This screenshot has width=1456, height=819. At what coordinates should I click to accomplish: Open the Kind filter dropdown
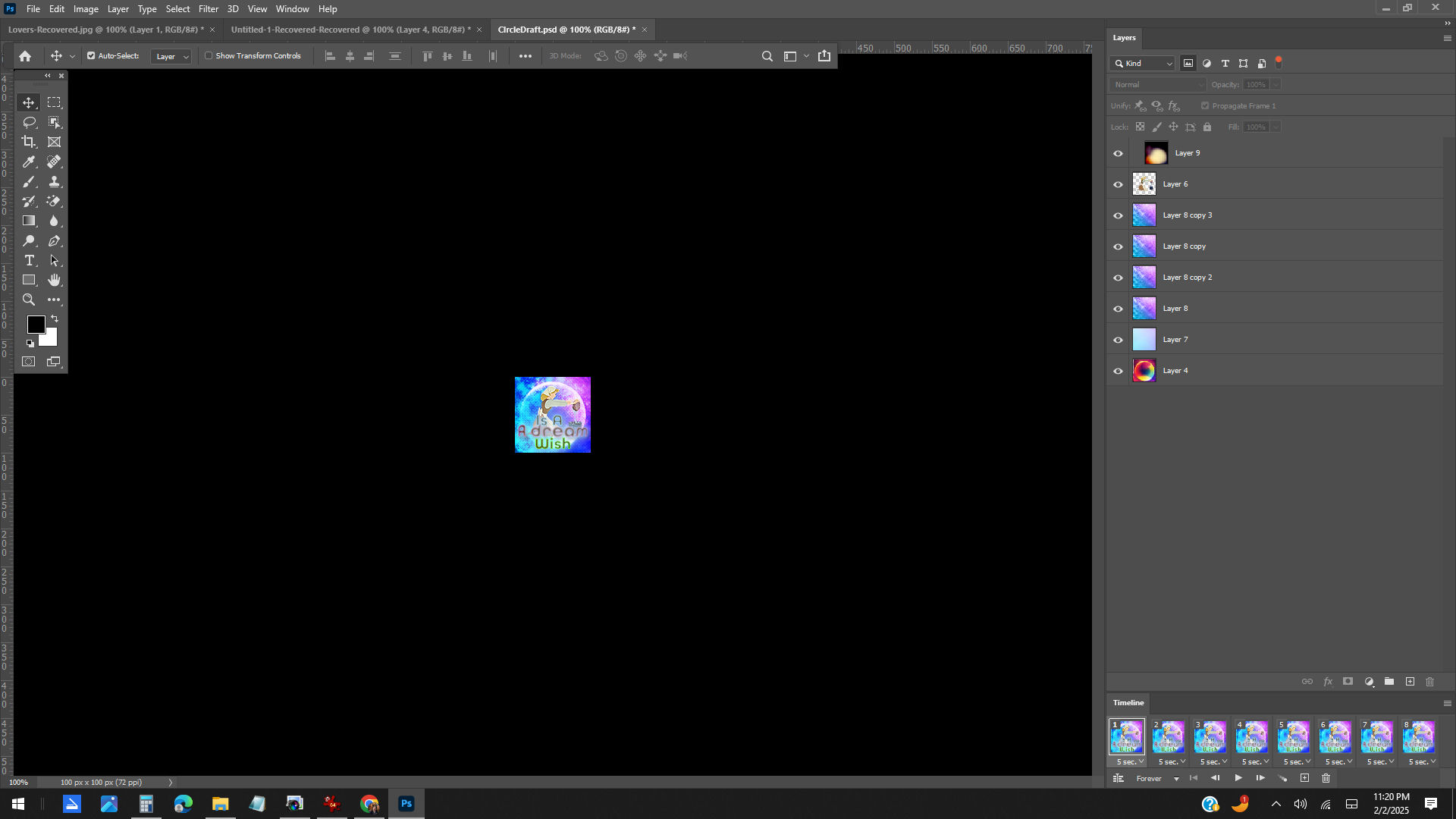[1143, 64]
